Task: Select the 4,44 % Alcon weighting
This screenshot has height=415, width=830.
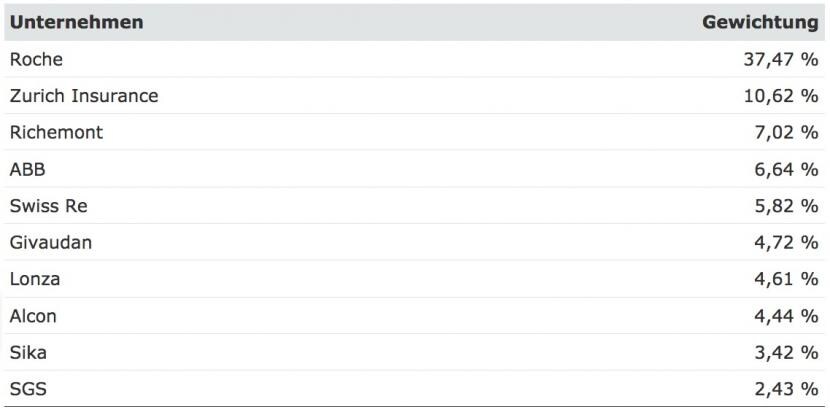Action: [x=786, y=316]
